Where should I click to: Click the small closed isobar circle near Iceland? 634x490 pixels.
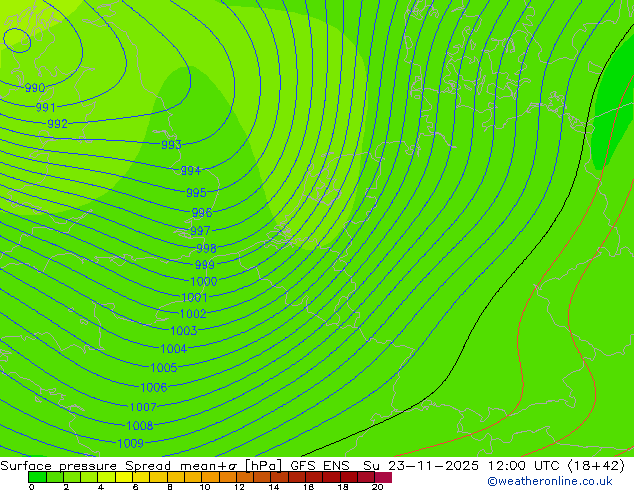17,40
